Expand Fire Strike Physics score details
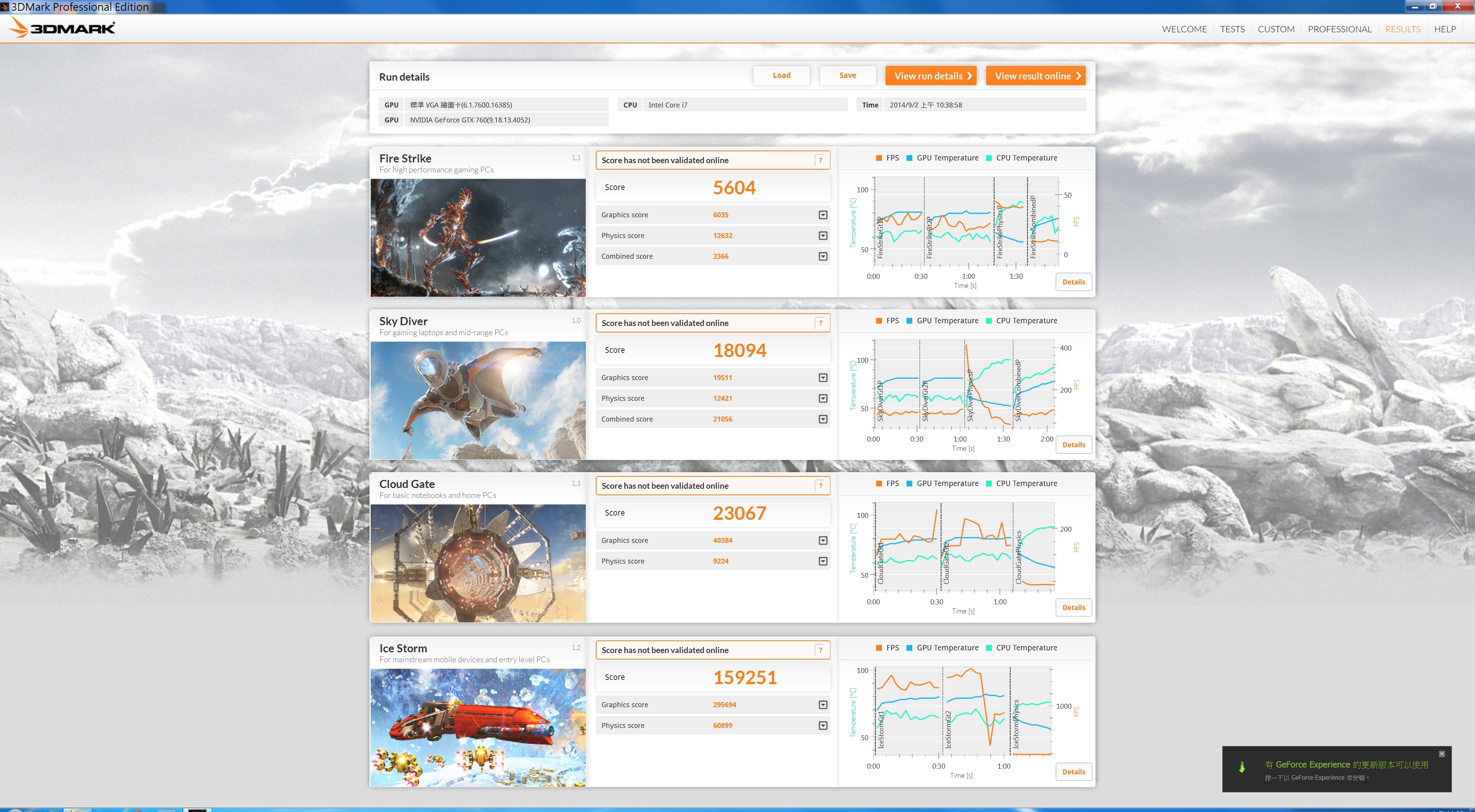Viewport: 1475px width, 812px height. click(x=823, y=236)
